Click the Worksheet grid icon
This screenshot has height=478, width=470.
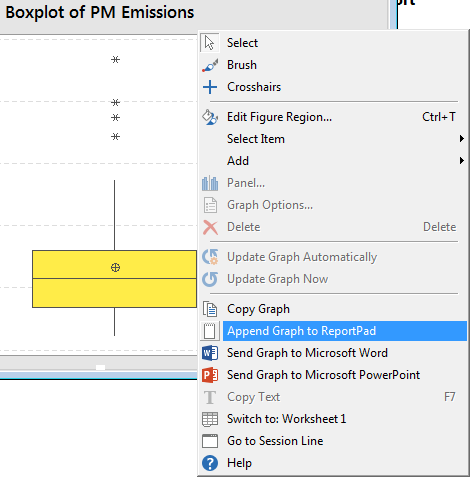tap(210, 419)
